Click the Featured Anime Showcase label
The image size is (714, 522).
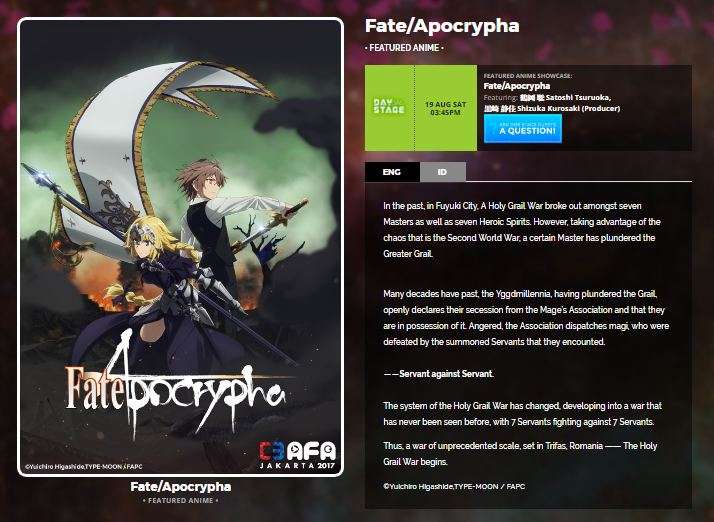528,76
